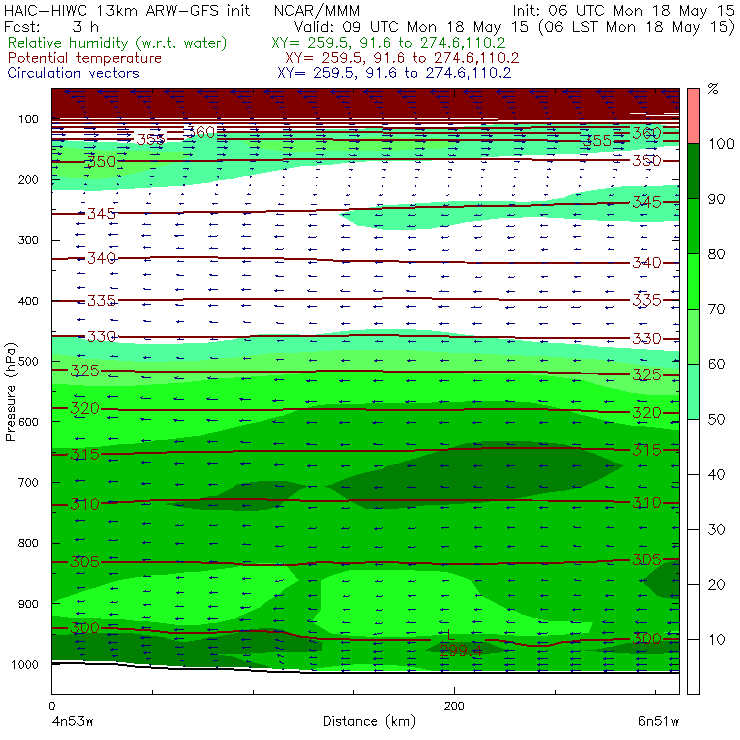Click the '800' tick on the pressure axis
Screen dimensions: 740x740
click(x=28, y=543)
